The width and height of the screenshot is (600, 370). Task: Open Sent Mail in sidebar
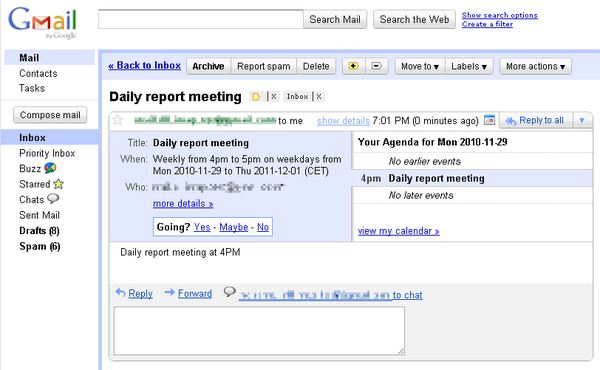pos(39,215)
